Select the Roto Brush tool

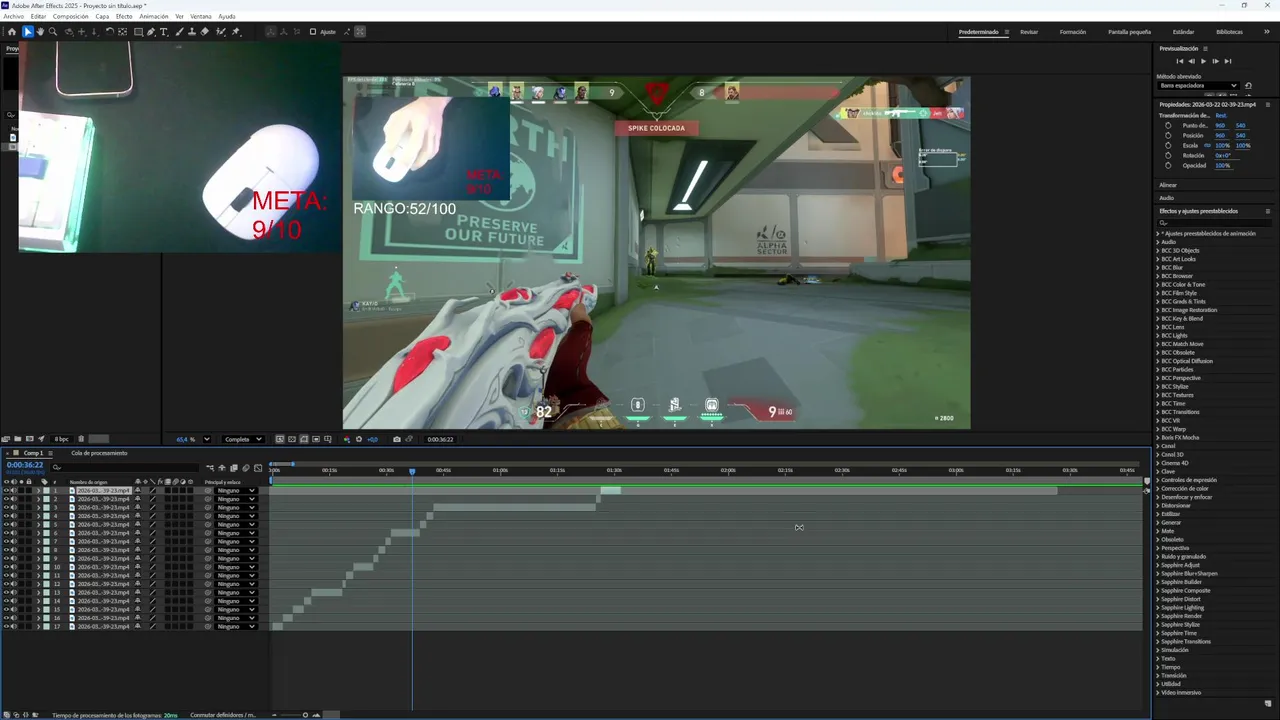pyautogui.click(x=221, y=32)
